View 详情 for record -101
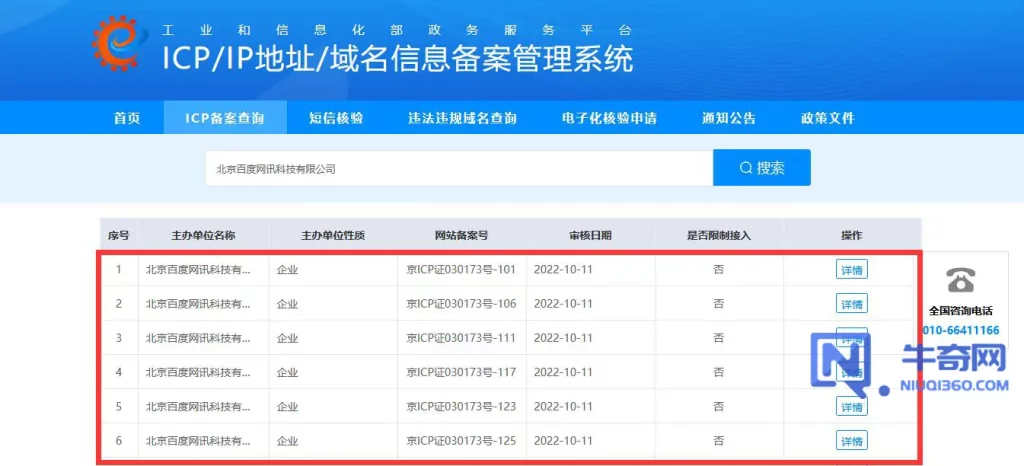1024x466 pixels. pyautogui.click(x=852, y=269)
